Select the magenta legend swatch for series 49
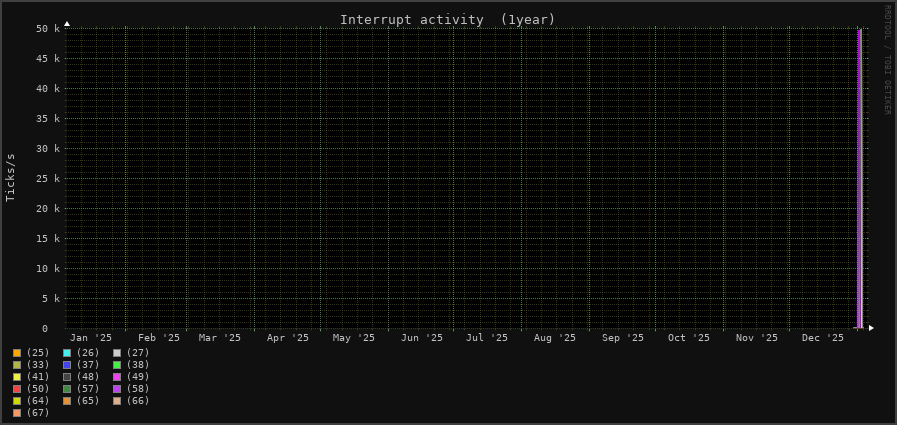The height and width of the screenshot is (425, 897). tap(117, 377)
